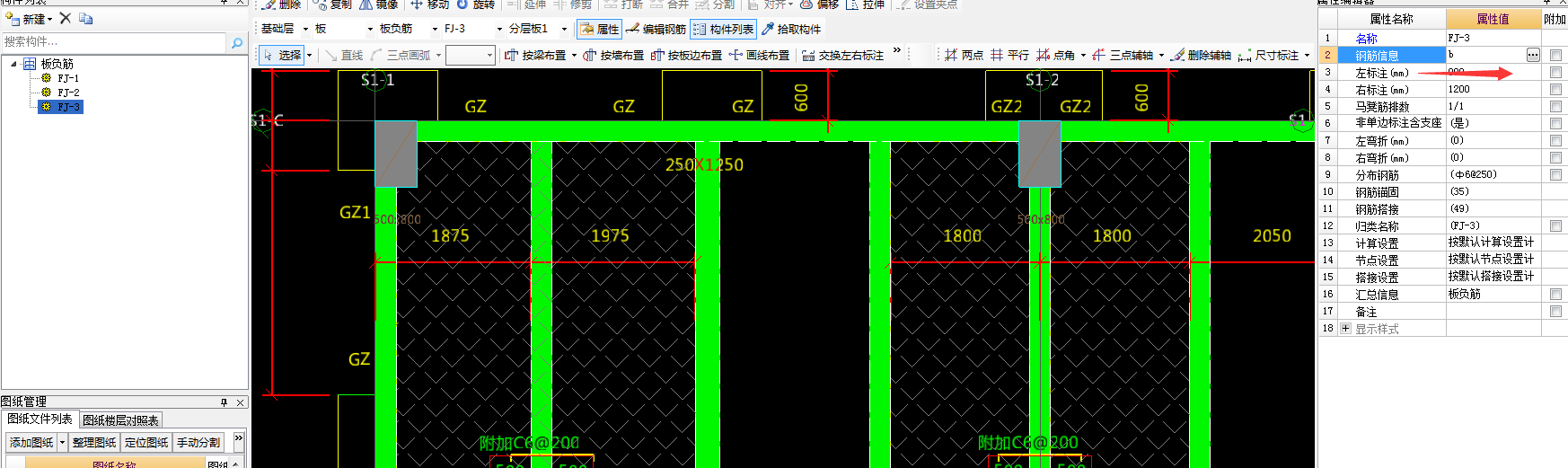
Task: Select the 平行 parallel axis tool
Action: [x=1009, y=56]
